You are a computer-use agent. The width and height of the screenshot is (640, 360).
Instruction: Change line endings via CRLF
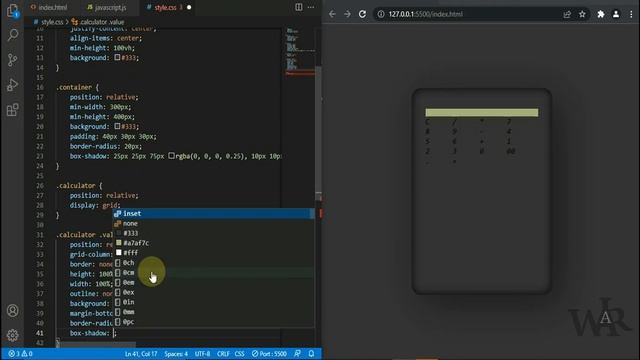[223, 353]
